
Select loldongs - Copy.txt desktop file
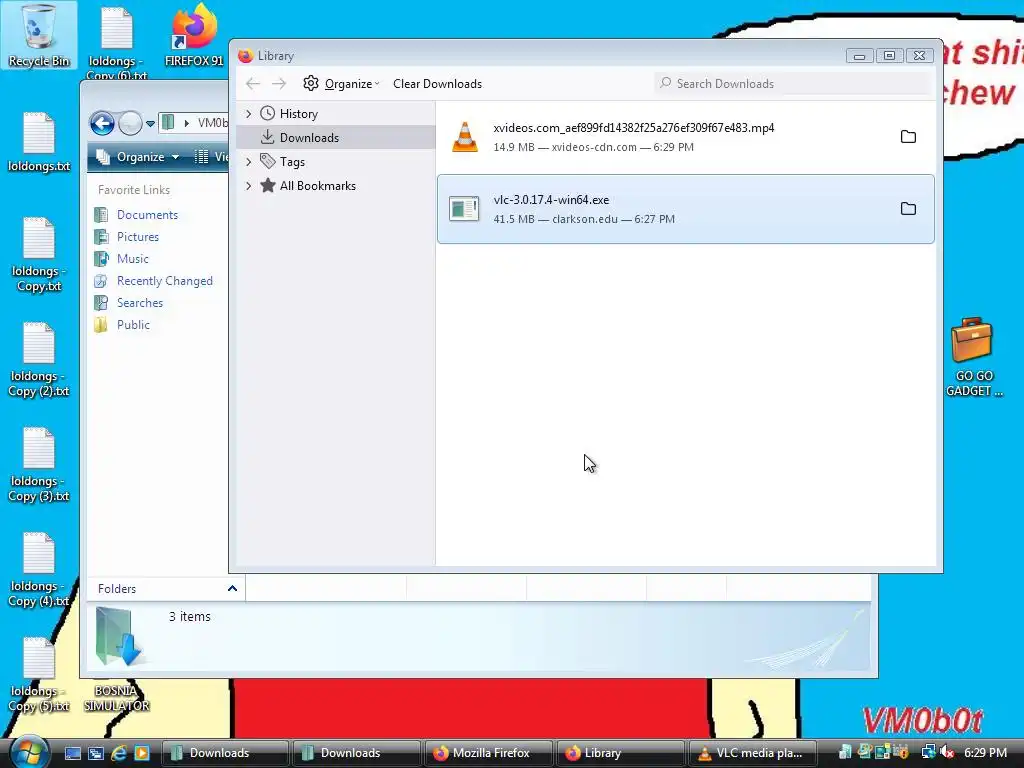click(39, 255)
